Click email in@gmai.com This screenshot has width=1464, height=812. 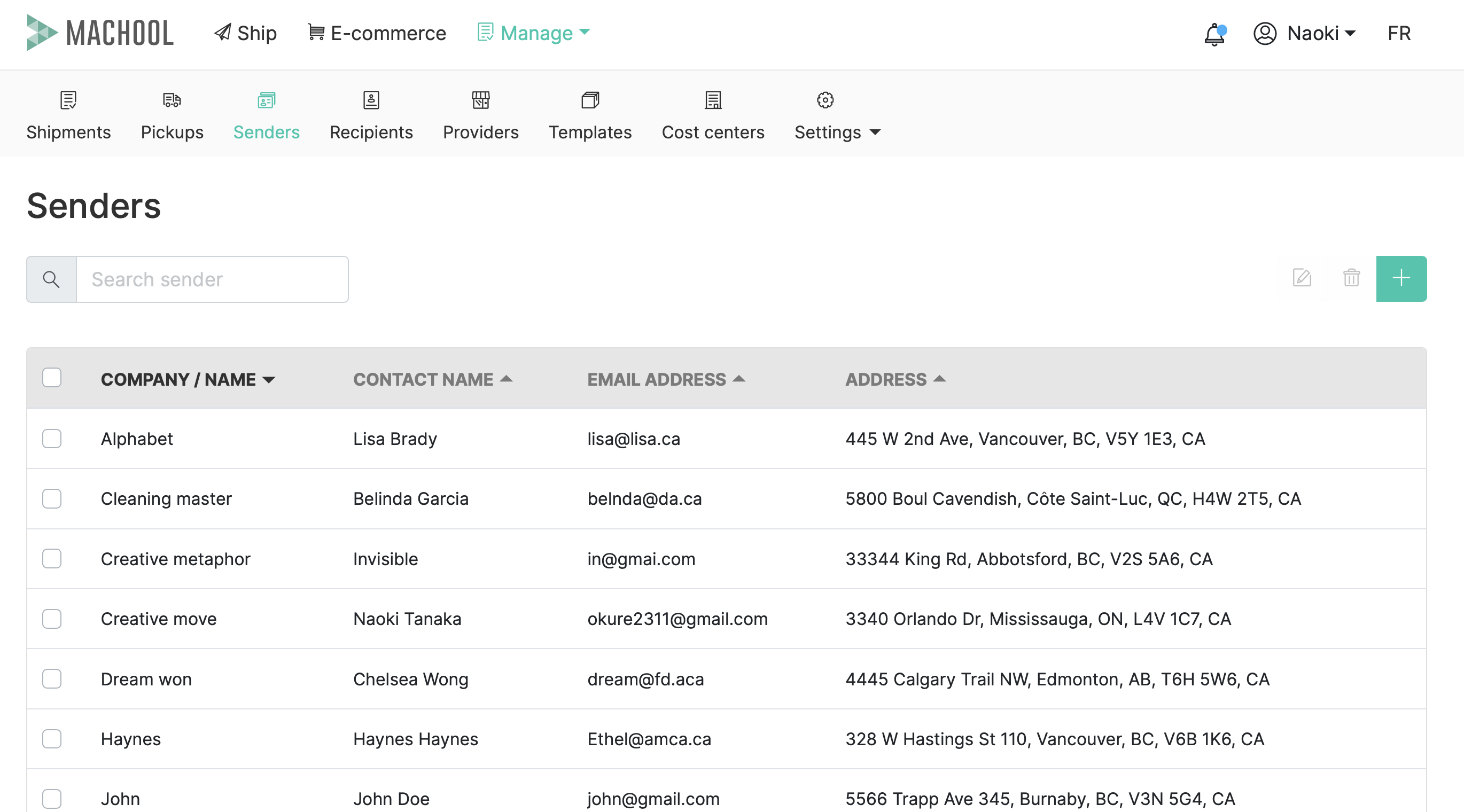coord(641,559)
